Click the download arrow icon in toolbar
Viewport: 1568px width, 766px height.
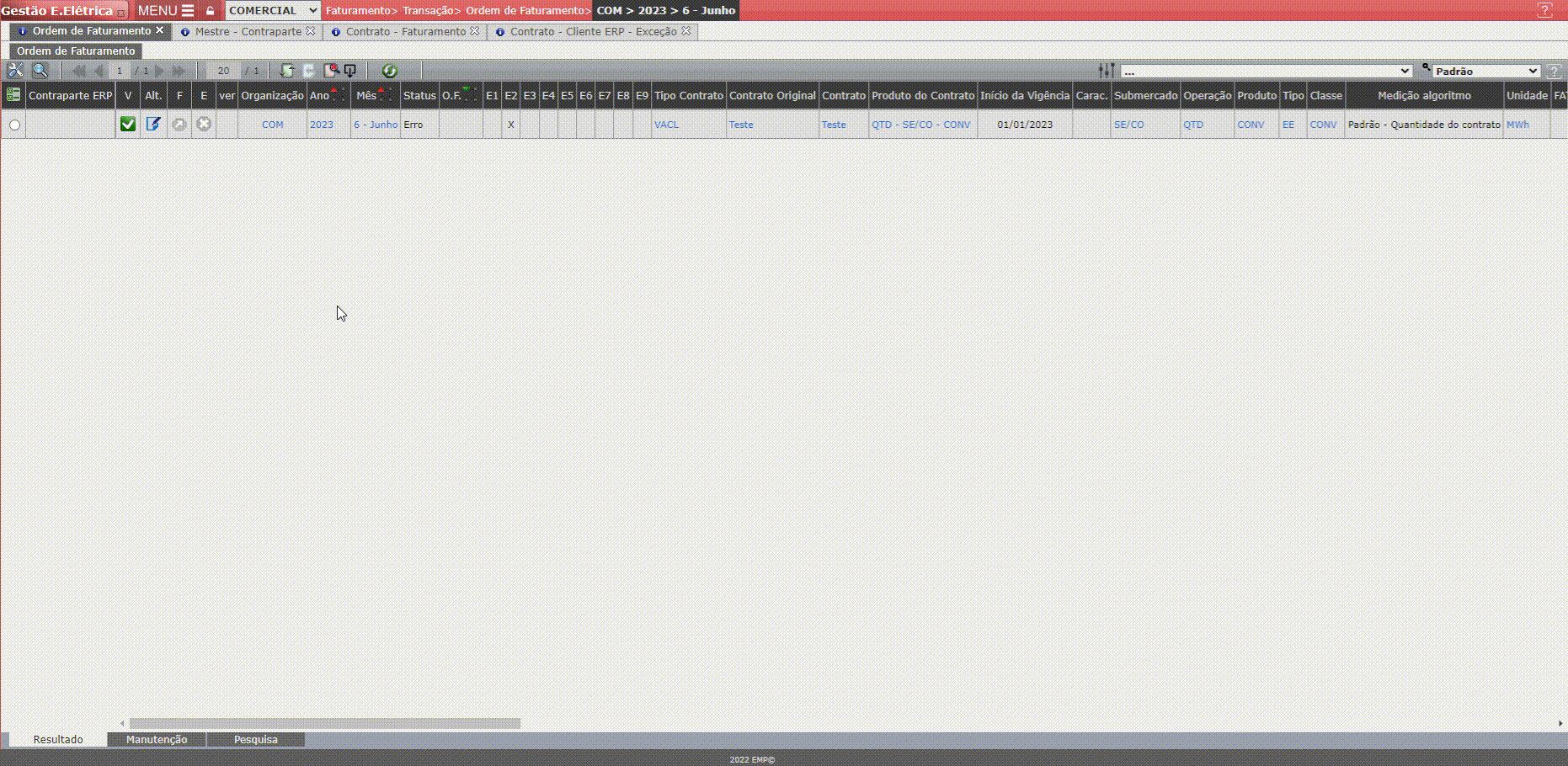350,71
